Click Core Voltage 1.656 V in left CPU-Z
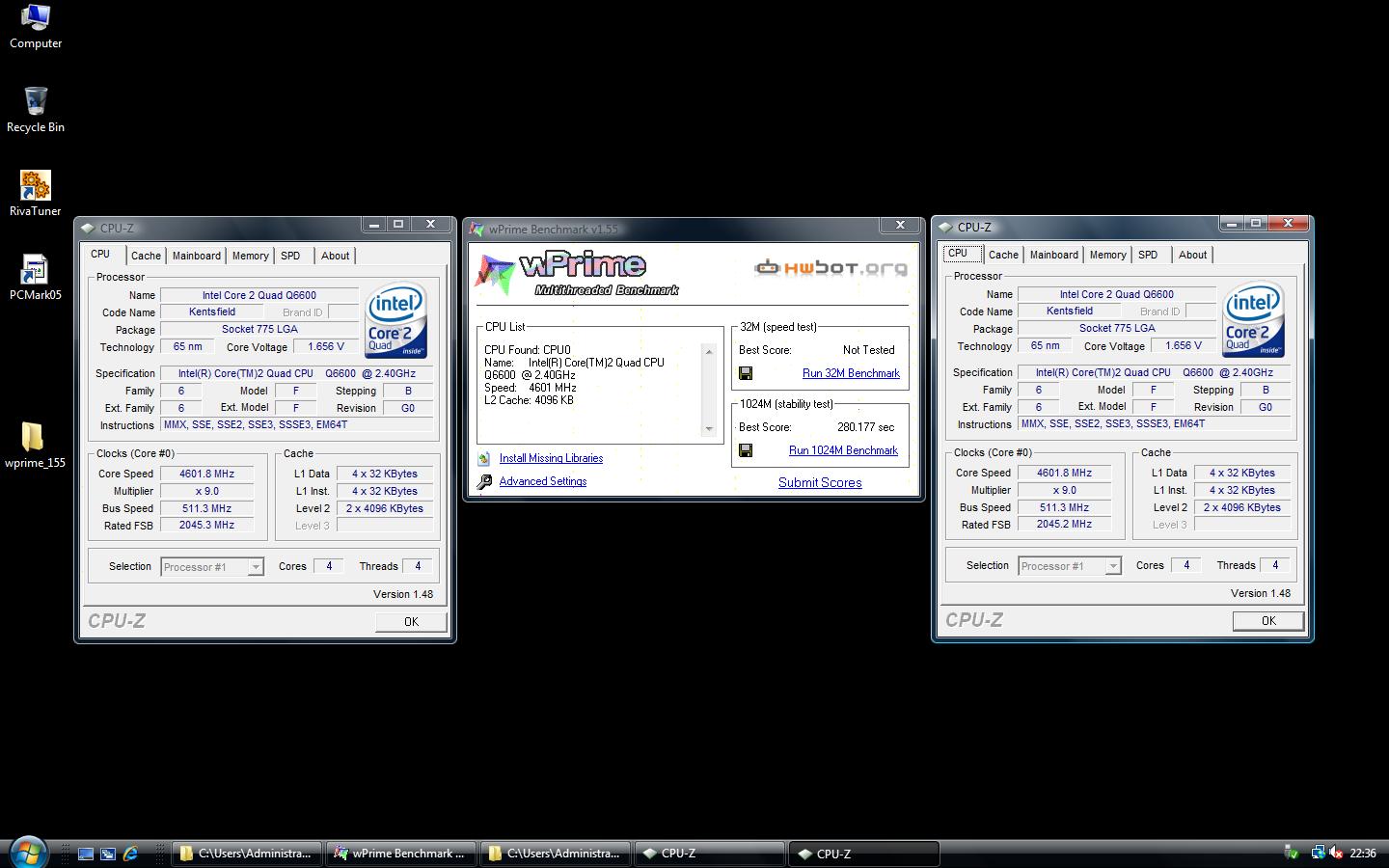Image resolution: width=1389 pixels, height=868 pixels. coord(326,346)
